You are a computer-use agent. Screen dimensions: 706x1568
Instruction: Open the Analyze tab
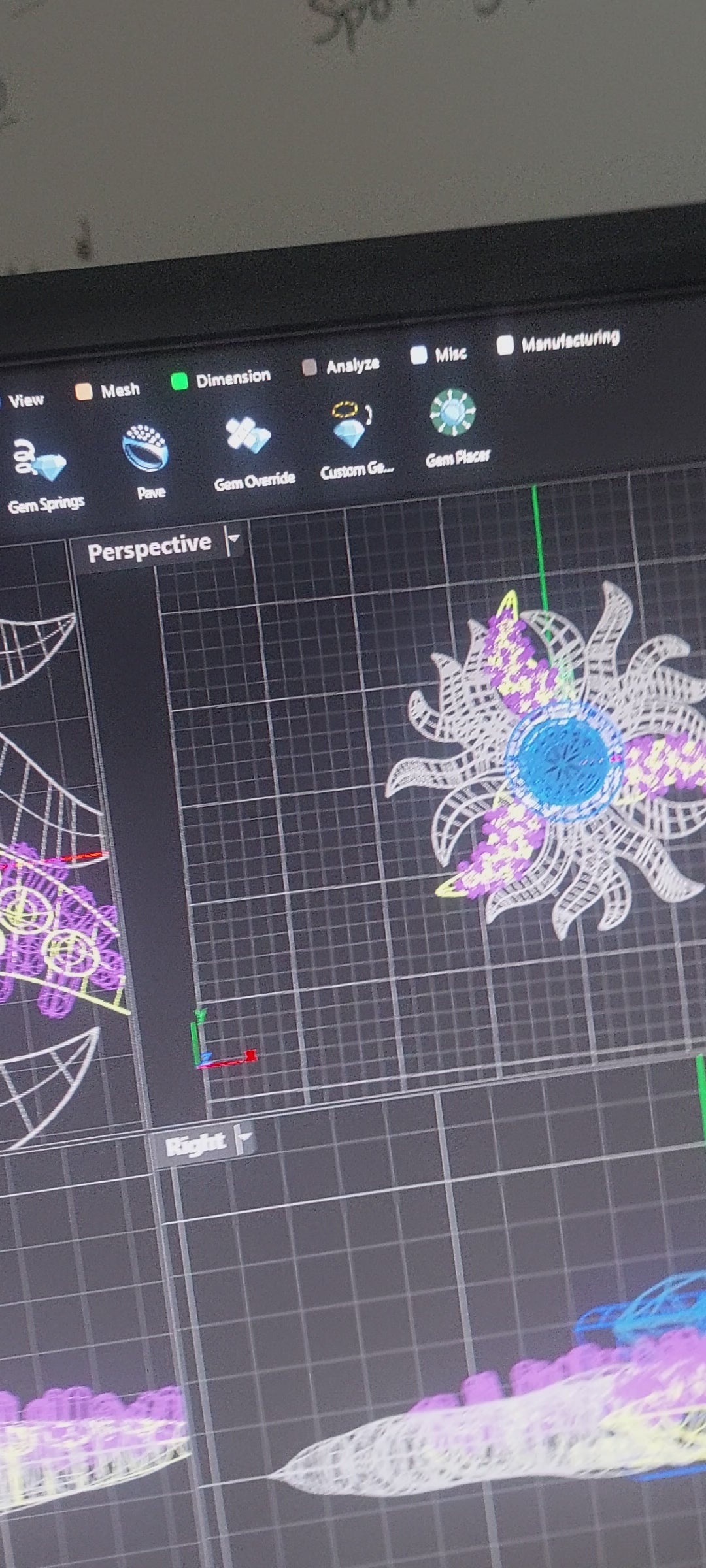[x=341, y=366]
